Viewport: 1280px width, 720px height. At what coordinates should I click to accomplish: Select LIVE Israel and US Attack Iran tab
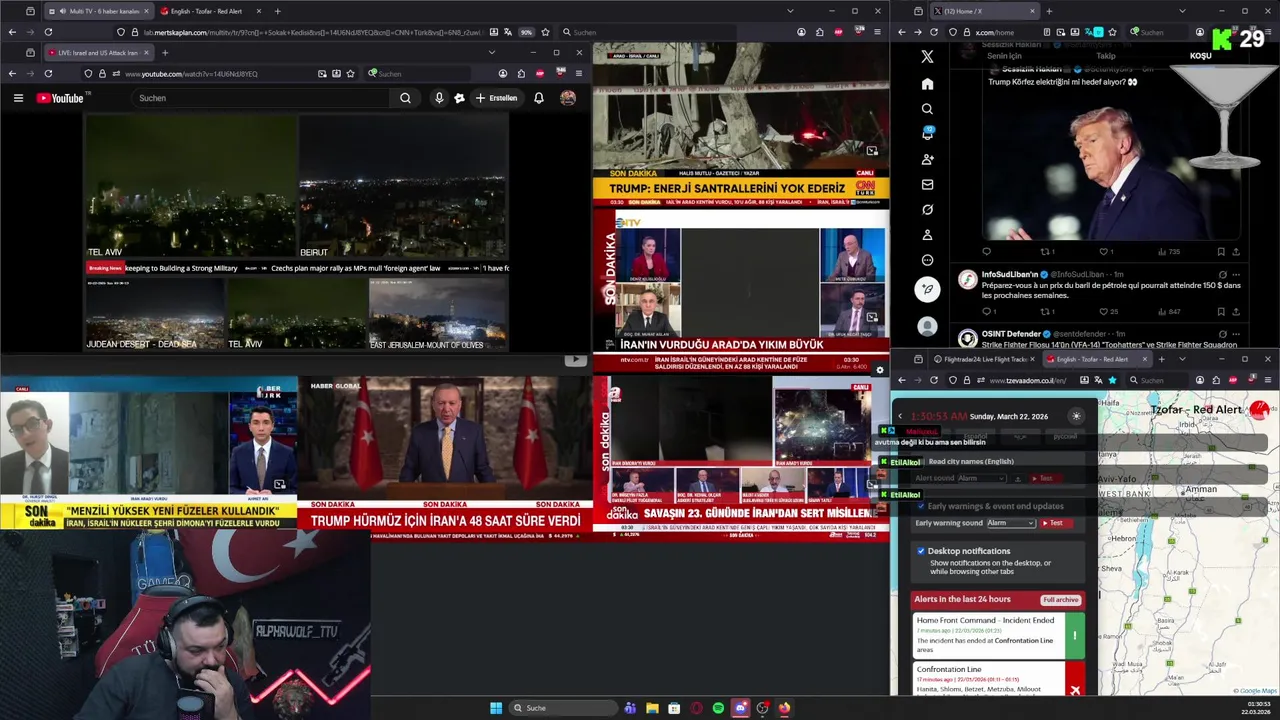(x=97, y=52)
